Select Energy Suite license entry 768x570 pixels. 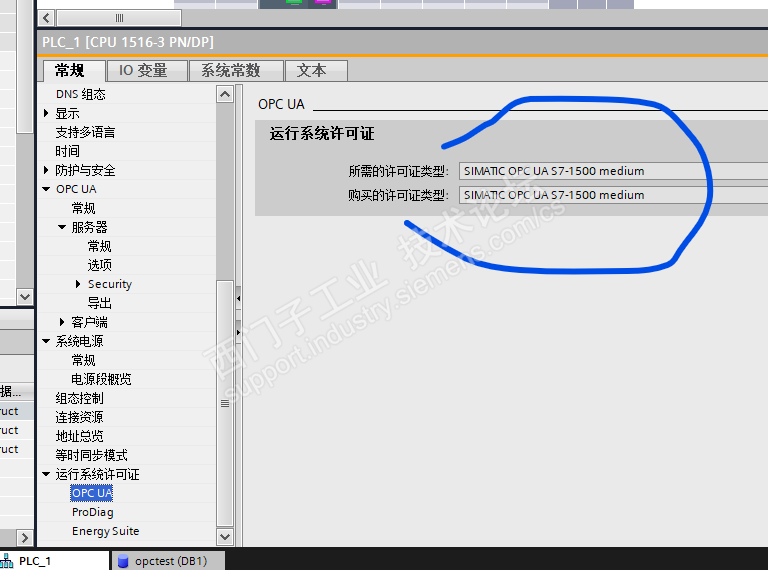105,531
